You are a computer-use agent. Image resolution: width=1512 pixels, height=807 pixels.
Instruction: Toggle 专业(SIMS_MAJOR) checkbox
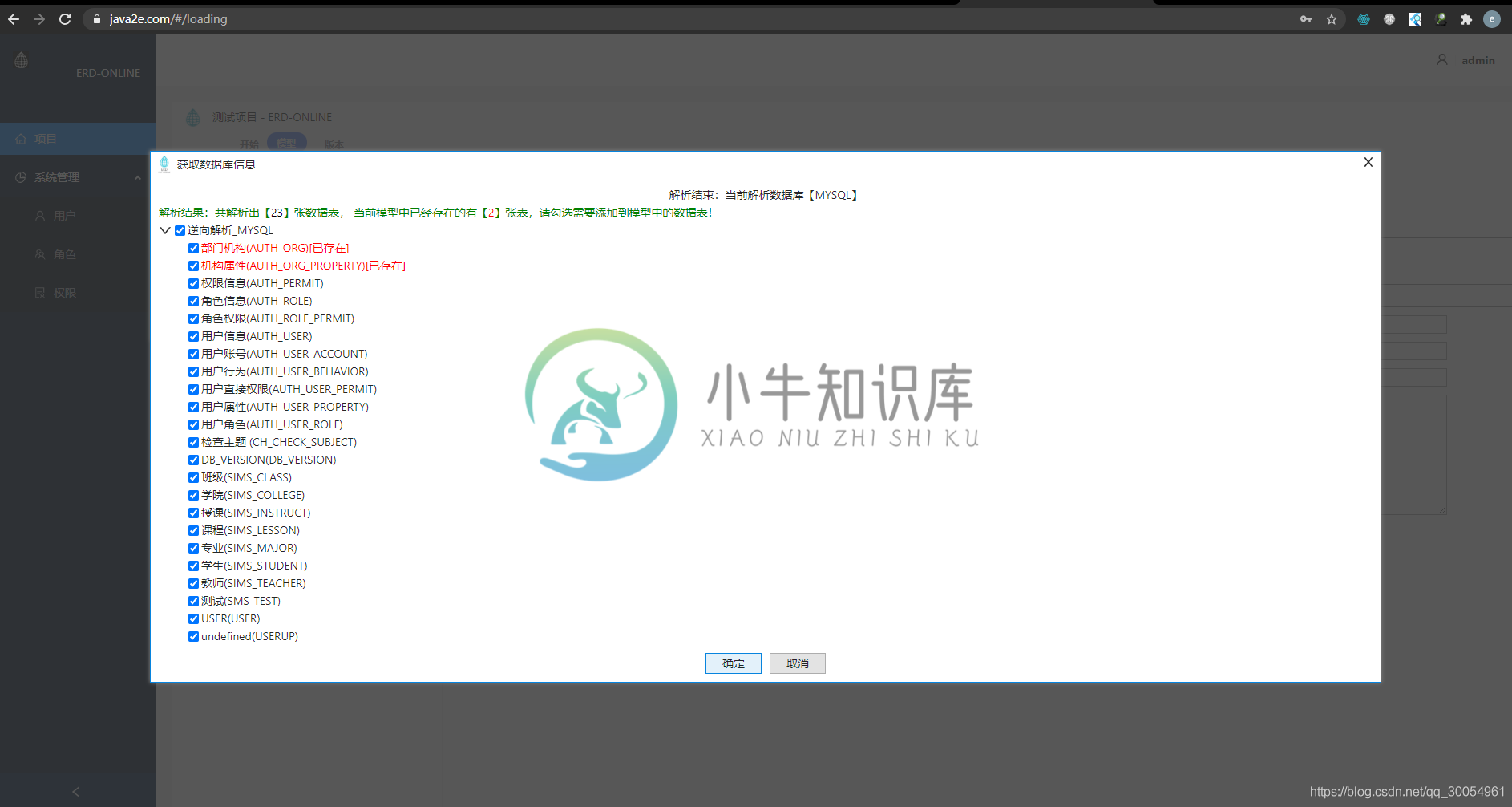[193, 548]
